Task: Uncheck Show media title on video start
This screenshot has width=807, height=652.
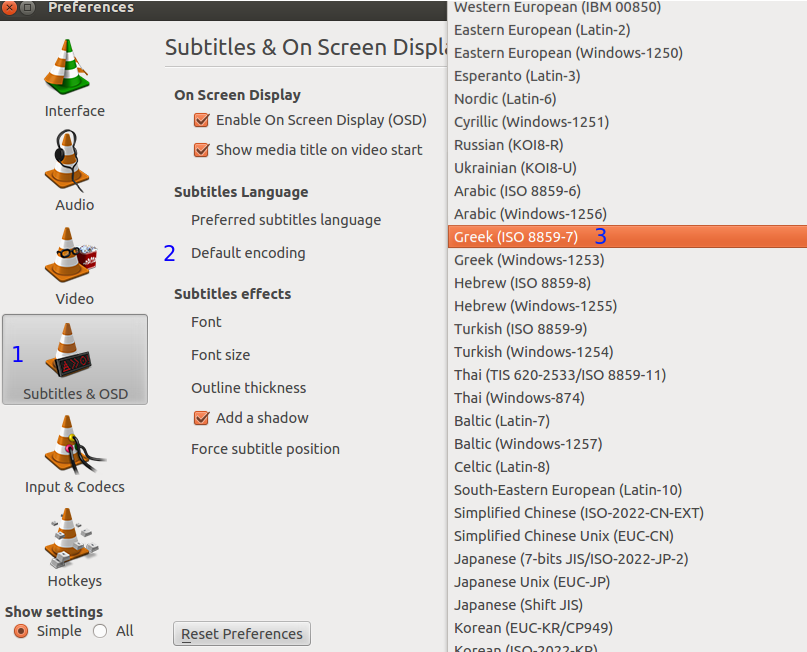Action: click(201, 150)
